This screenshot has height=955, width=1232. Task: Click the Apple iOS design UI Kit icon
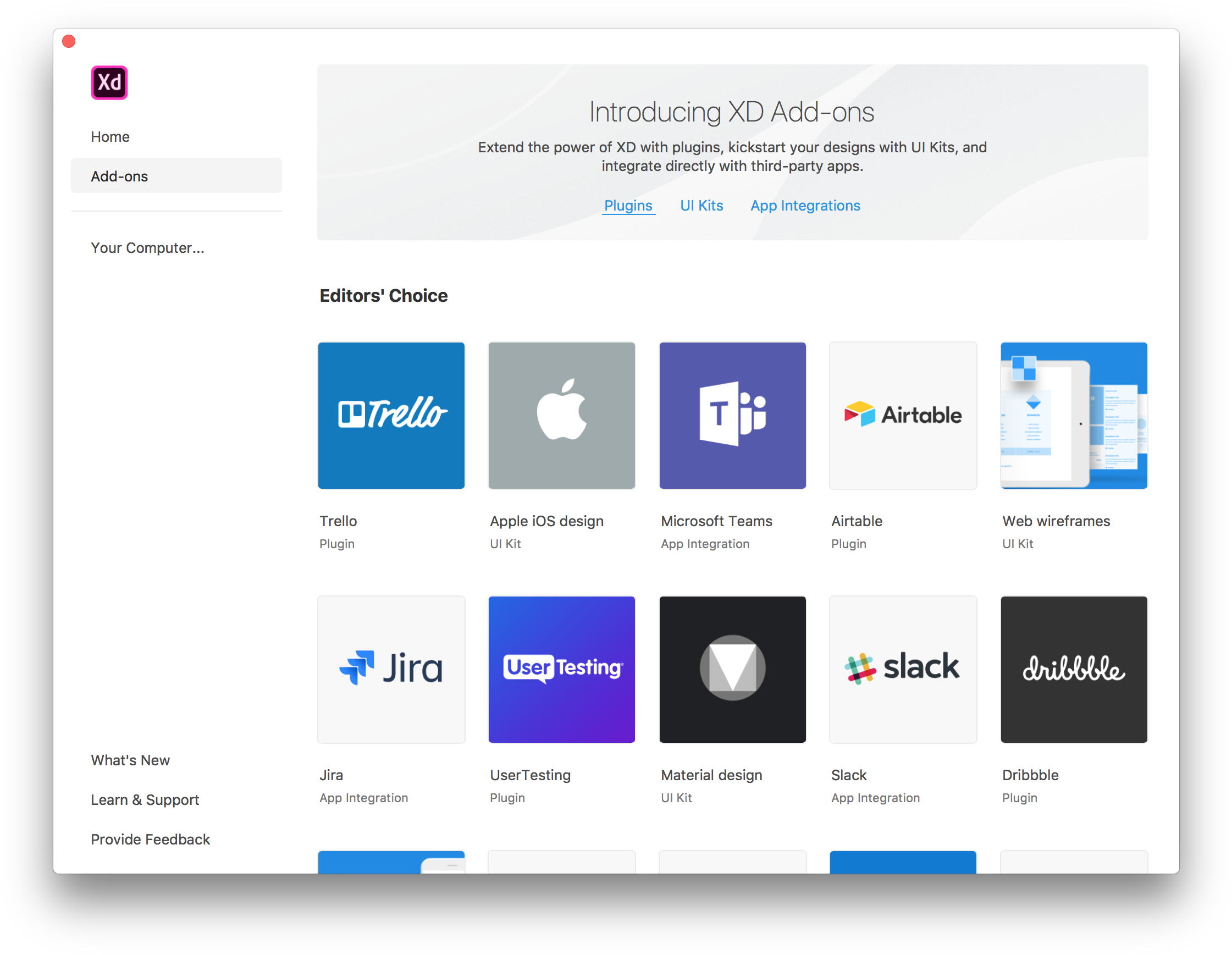(562, 415)
